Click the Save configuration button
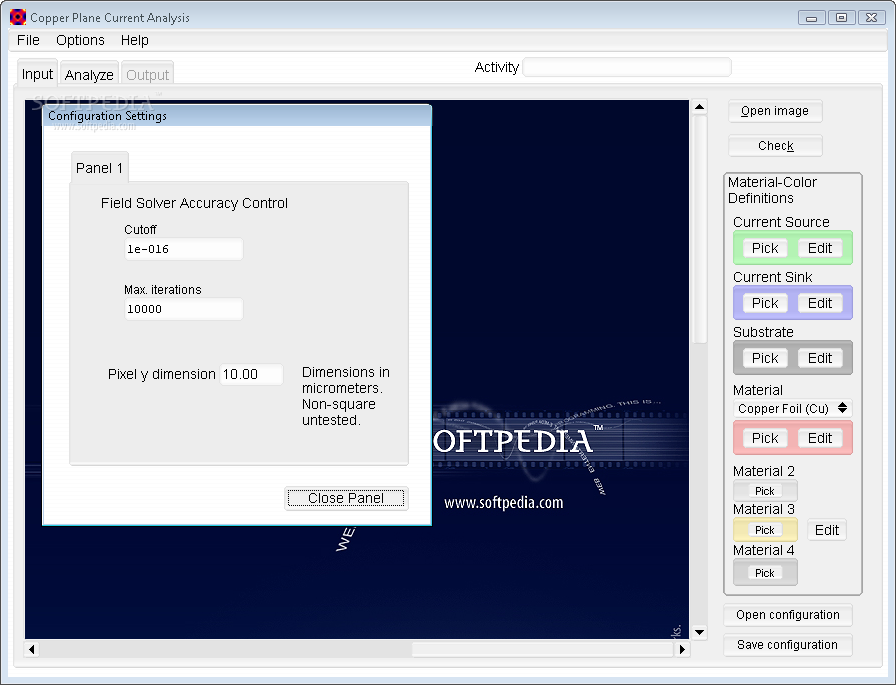Viewport: 896px width, 685px height. [x=787, y=644]
